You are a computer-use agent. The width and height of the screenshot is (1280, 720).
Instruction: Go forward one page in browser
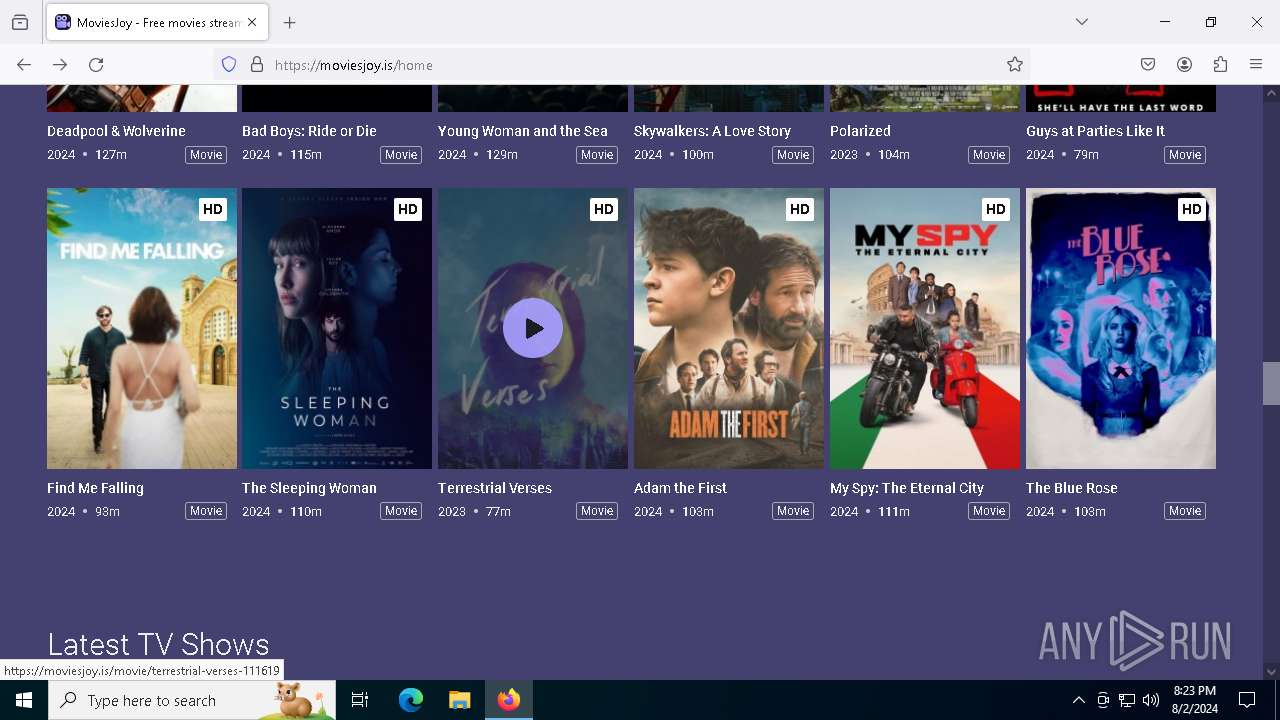pos(60,65)
